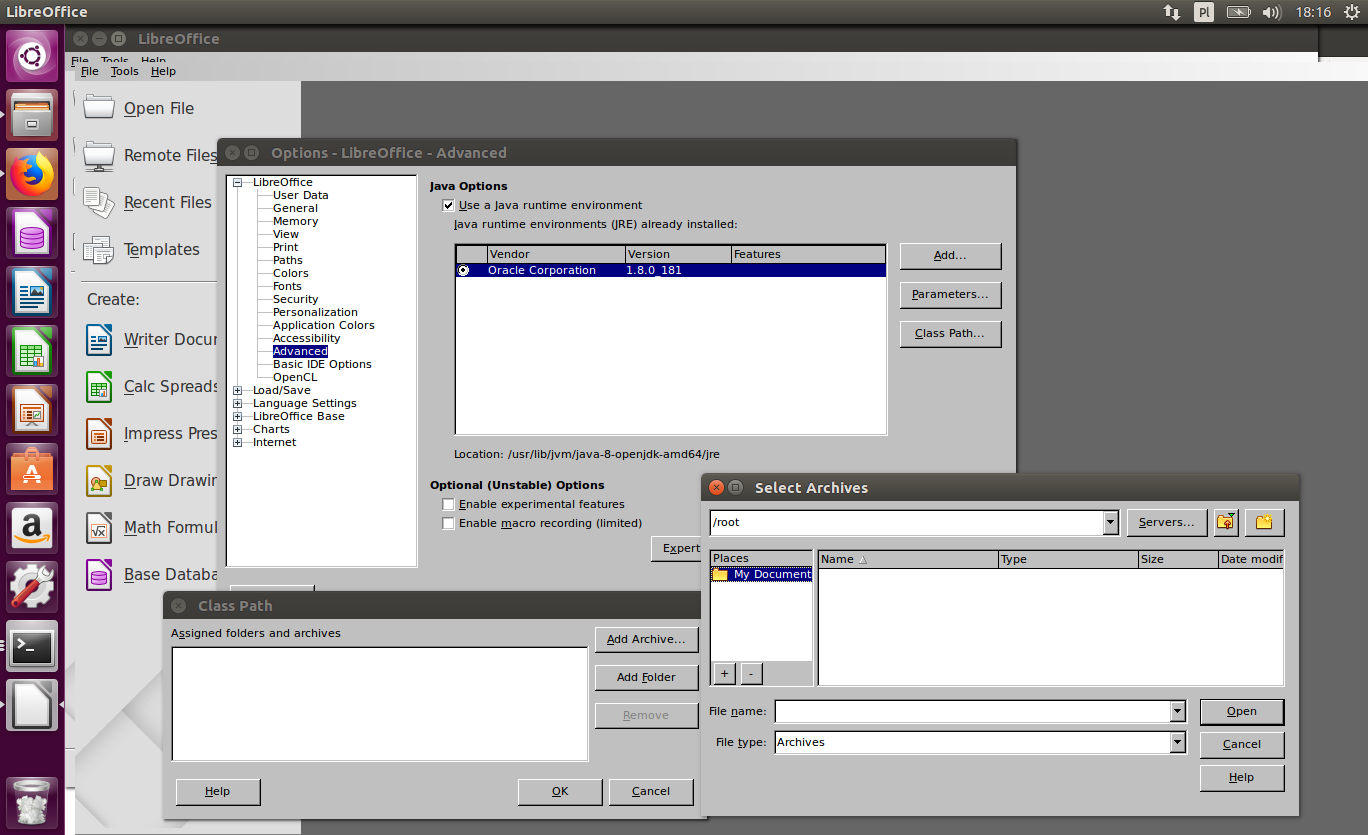Toggle Use a Java runtime environment checkbox
Image resolution: width=1368 pixels, height=835 pixels.
tap(448, 205)
